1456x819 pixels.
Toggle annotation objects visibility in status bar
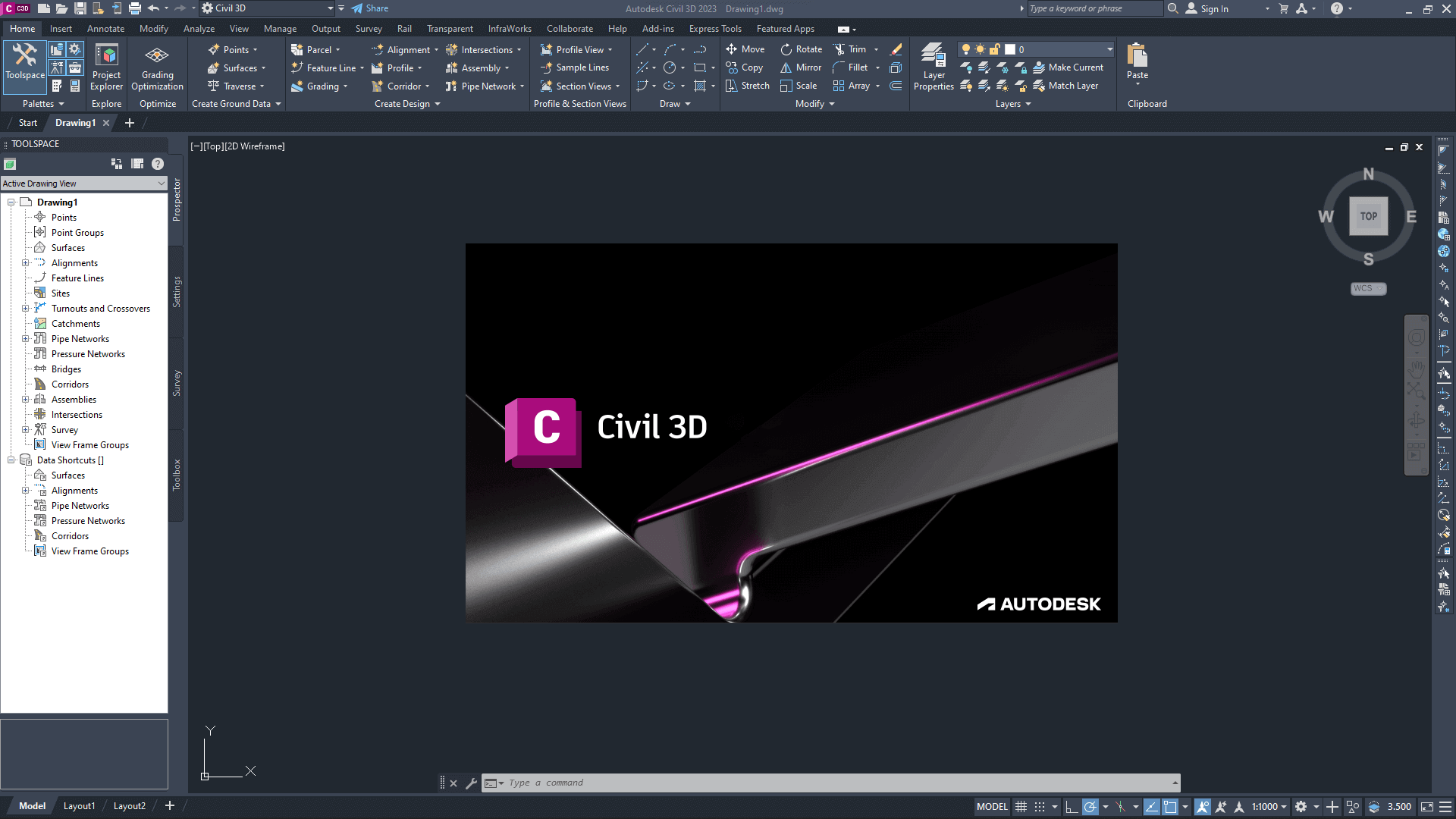click(x=1202, y=807)
